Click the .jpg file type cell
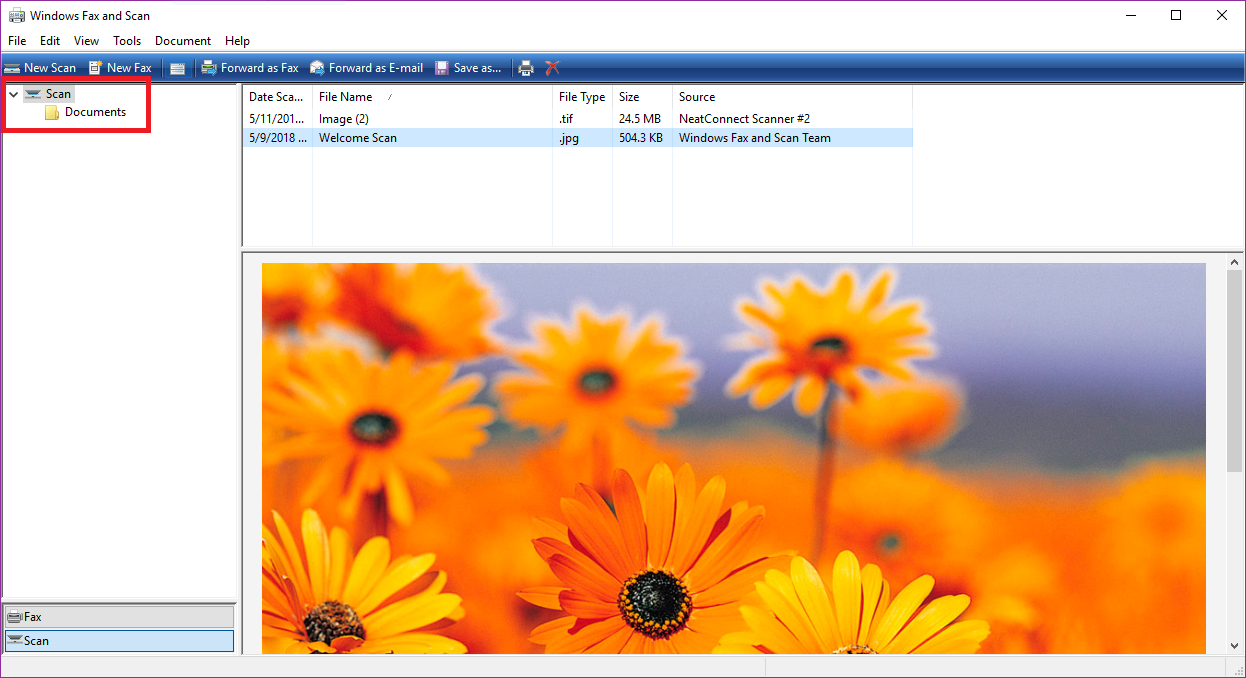The width and height of the screenshot is (1246, 678). [568, 138]
